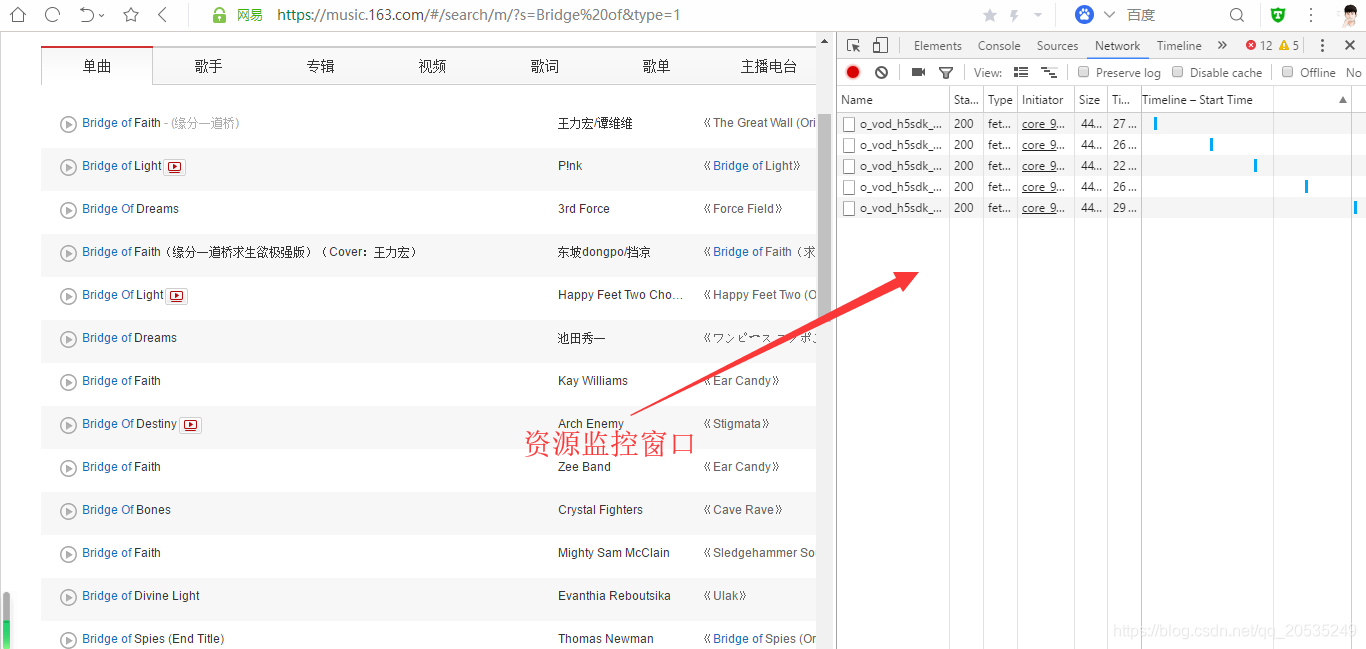Image resolution: width=1366 pixels, height=649 pixels.
Task: Play Bridge of Faith by 王力宏/谭维维
Action: (x=68, y=124)
